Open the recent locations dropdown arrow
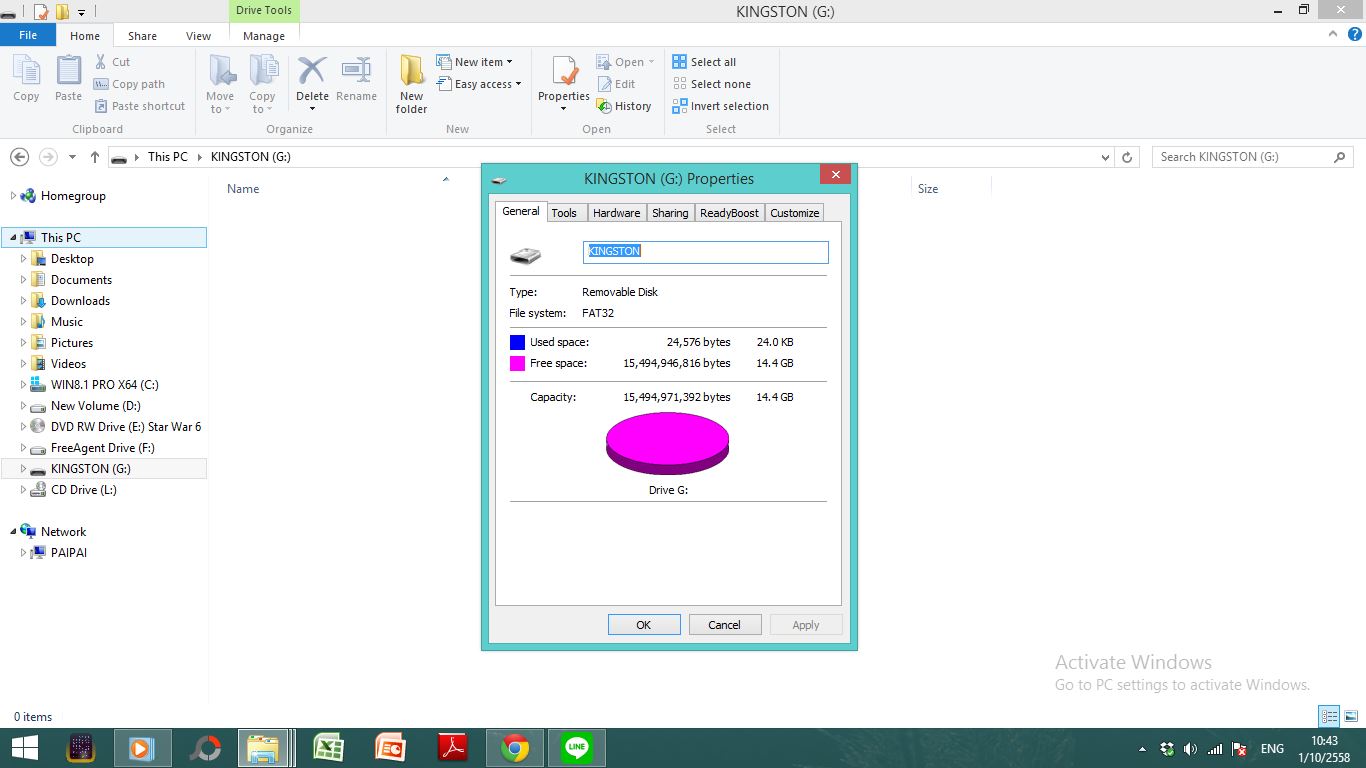This screenshot has width=1366, height=768. coord(72,157)
